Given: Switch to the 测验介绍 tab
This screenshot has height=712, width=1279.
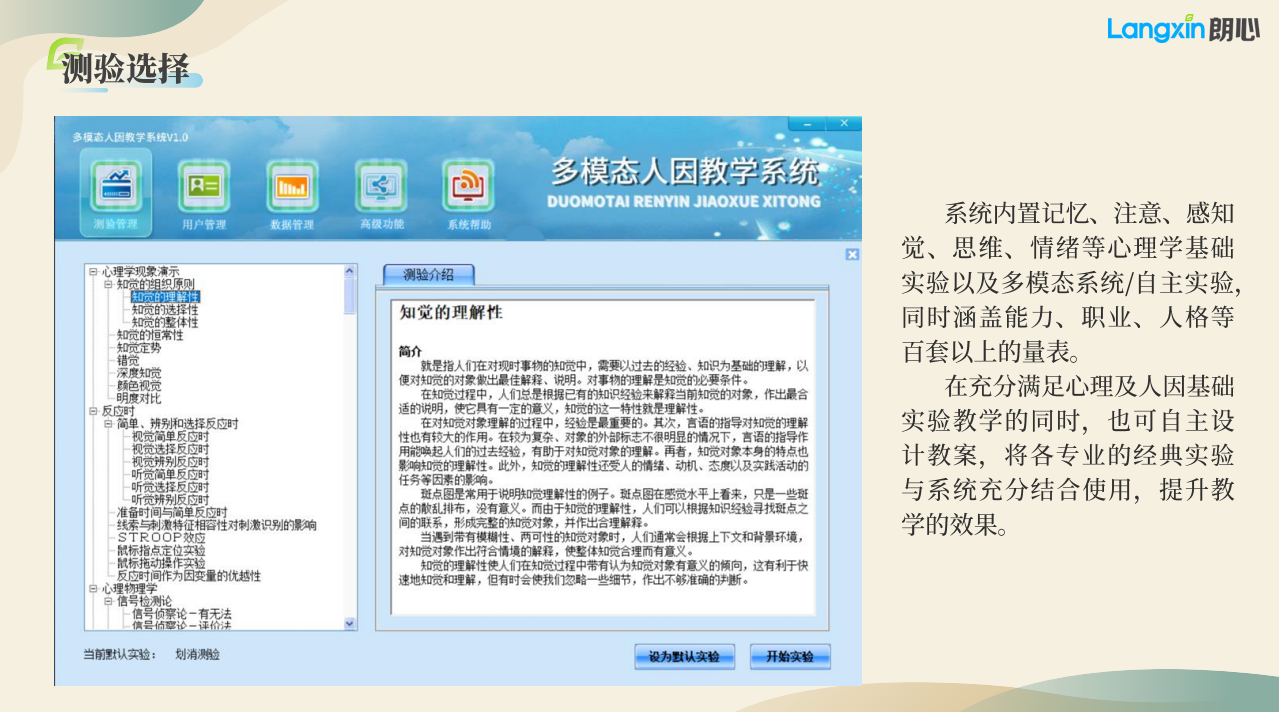Looking at the screenshot, I should tap(428, 274).
